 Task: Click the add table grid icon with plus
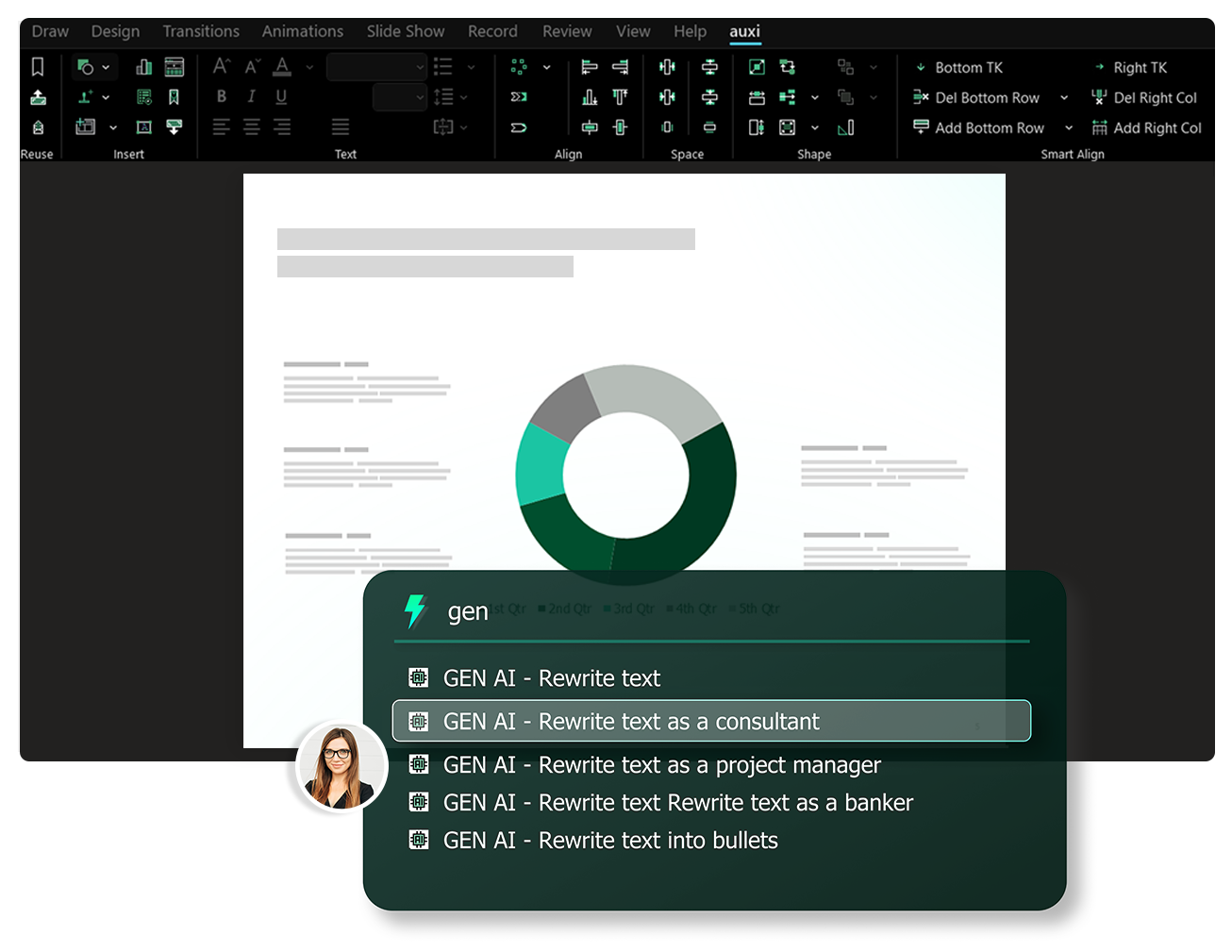pos(86,126)
